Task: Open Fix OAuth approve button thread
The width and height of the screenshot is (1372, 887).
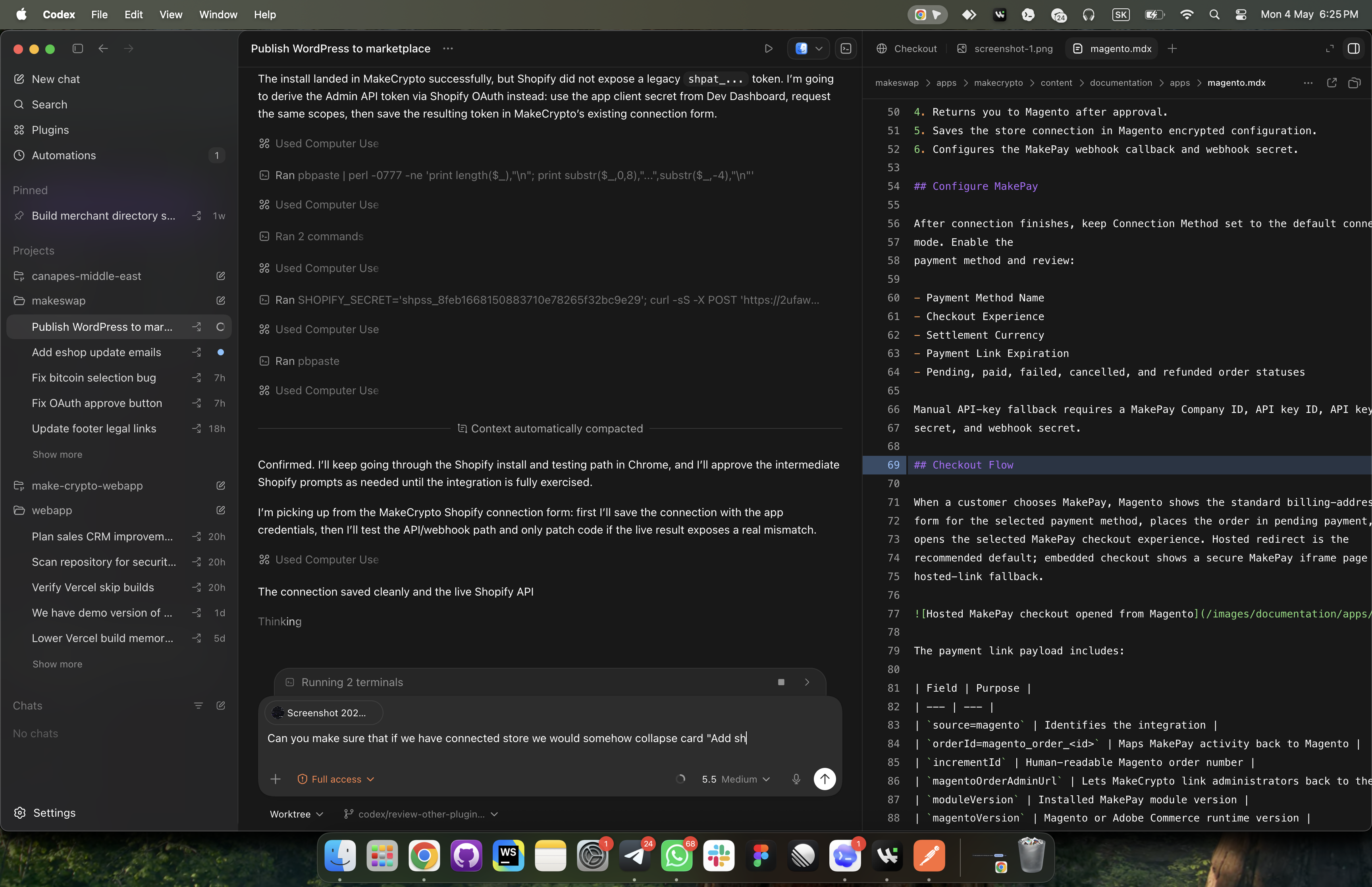Action: pyautogui.click(x=119, y=403)
